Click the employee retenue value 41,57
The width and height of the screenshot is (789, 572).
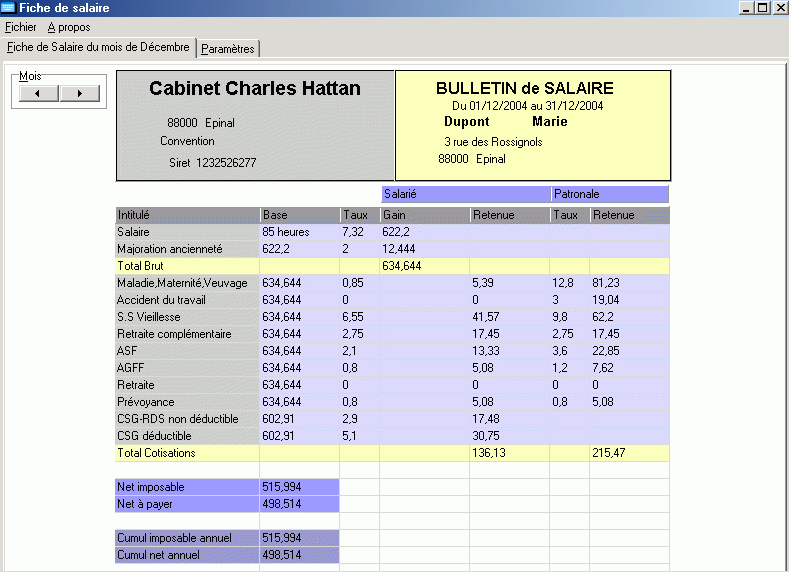click(510, 317)
